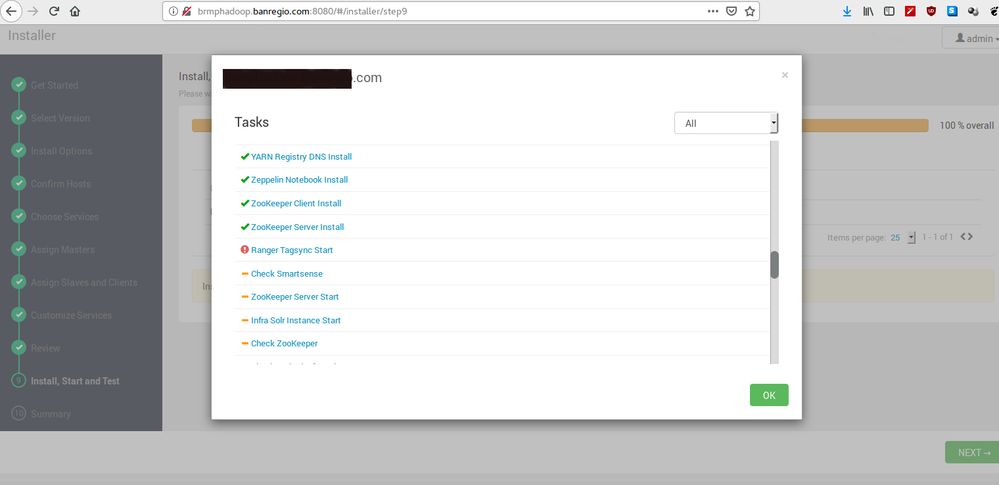Click the Tasks heading in the dialog
Image resolution: width=999 pixels, height=485 pixels.
coord(252,122)
